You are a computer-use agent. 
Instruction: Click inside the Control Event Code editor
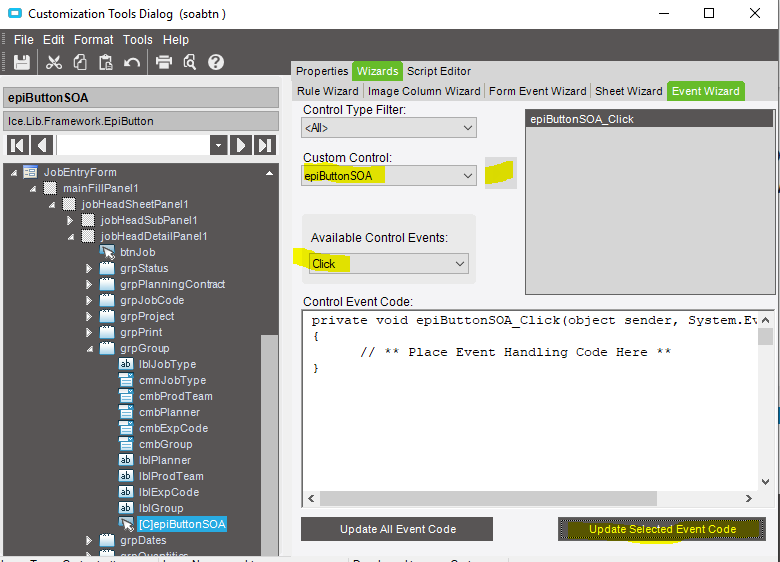click(x=530, y=400)
